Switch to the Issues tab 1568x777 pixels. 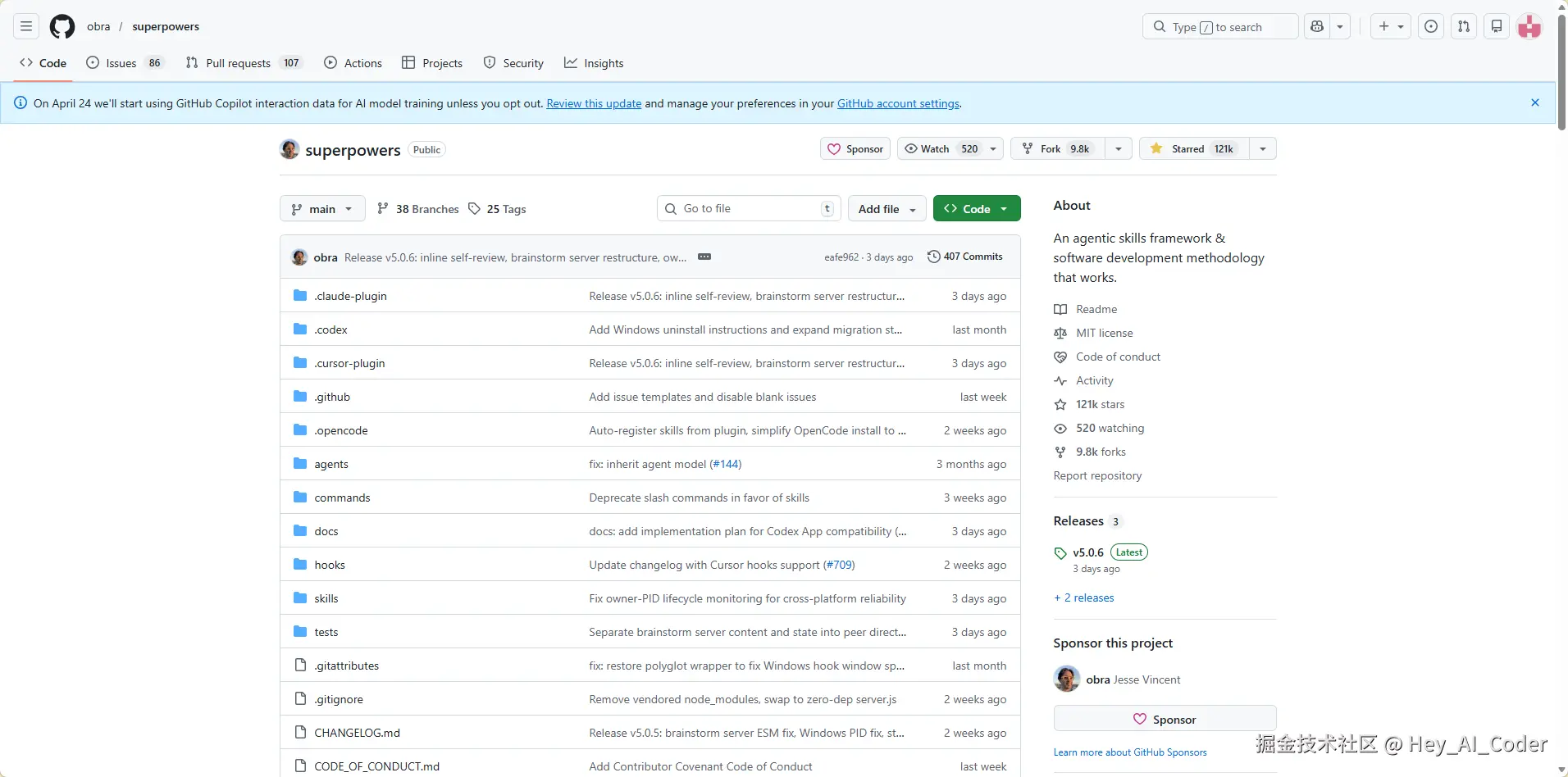[125, 63]
